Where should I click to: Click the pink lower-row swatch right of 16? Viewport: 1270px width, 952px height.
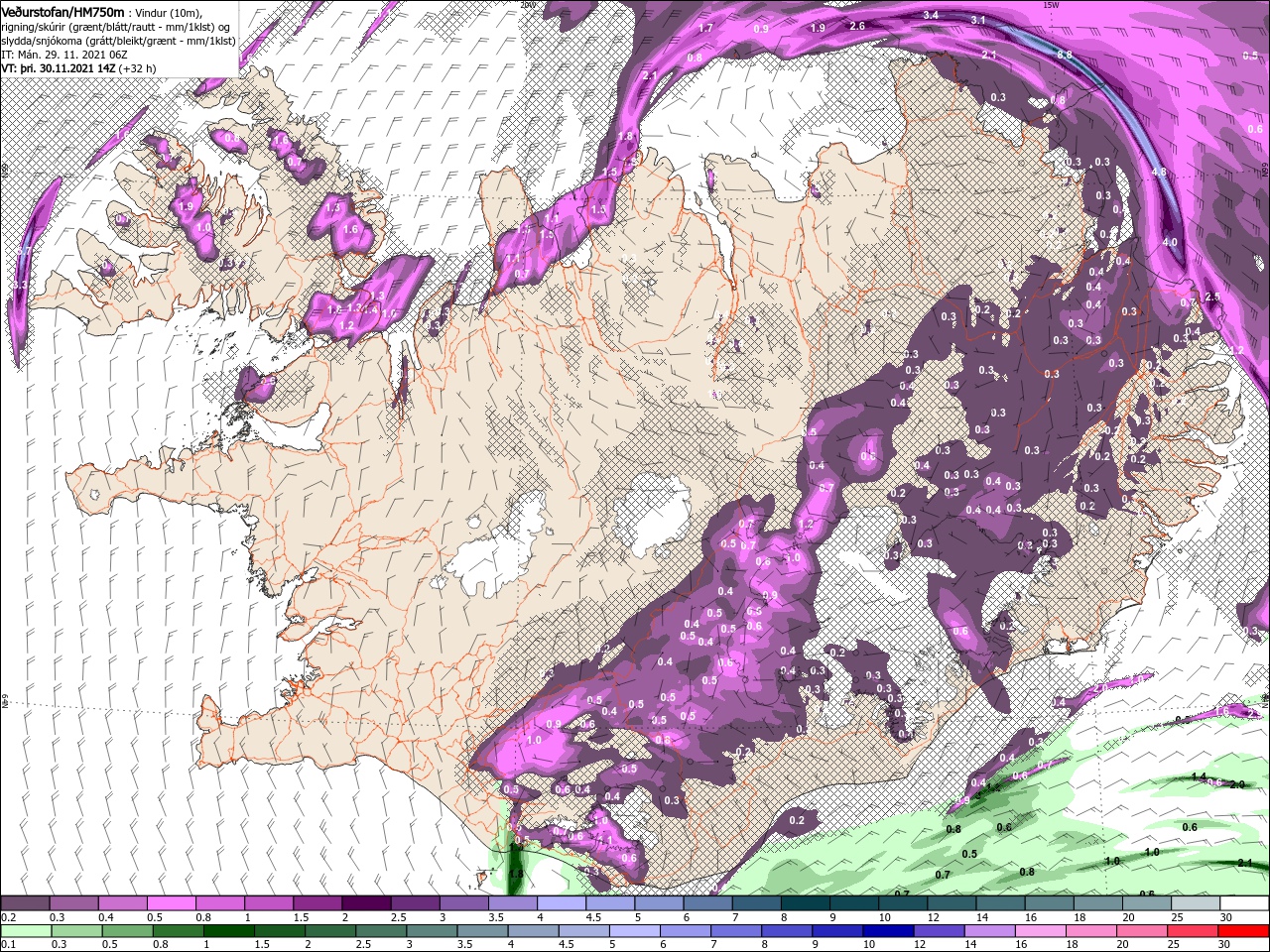[1041, 931]
